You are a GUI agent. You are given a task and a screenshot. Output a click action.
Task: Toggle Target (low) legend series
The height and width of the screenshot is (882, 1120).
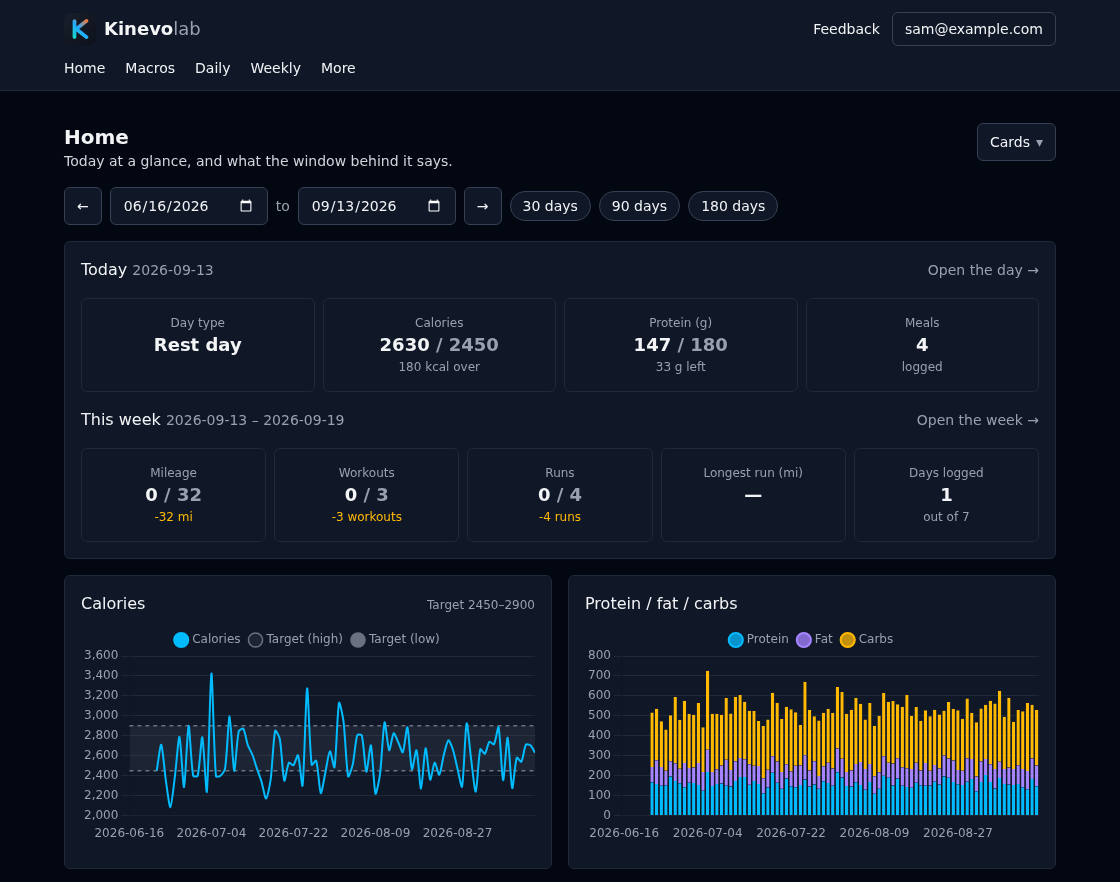(x=395, y=639)
